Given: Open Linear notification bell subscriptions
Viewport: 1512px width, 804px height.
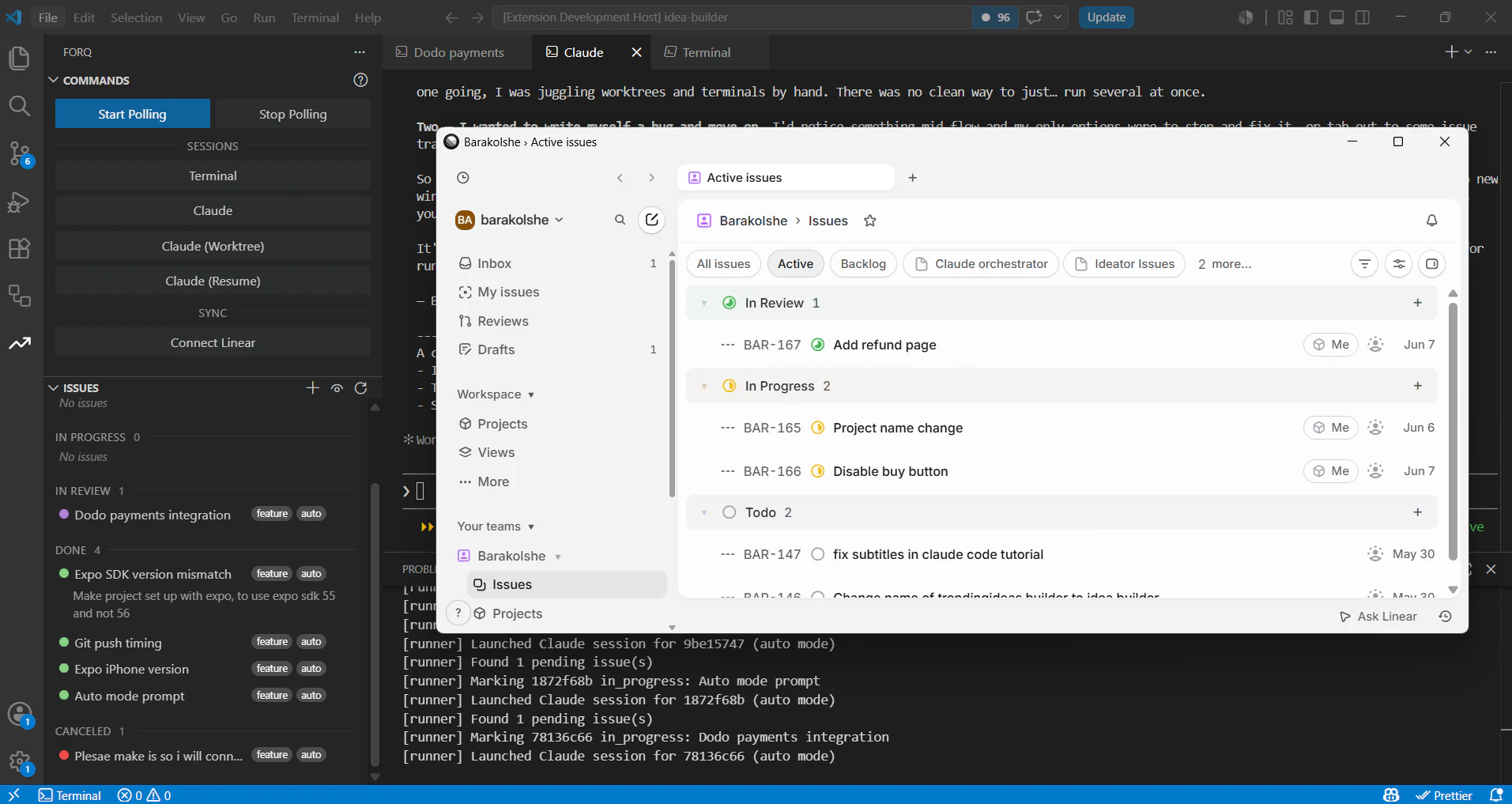Looking at the screenshot, I should pos(1431,221).
